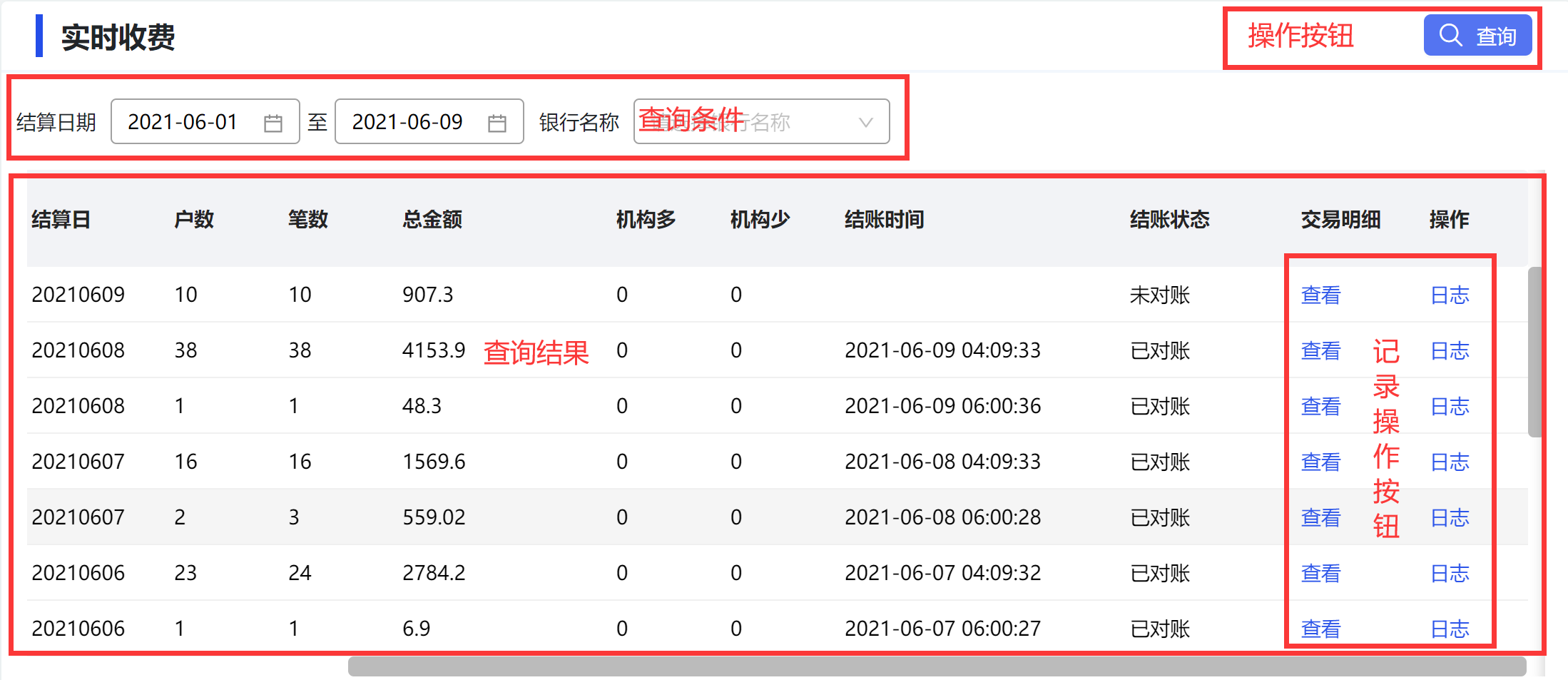
Task: Click timestamp 2021-06-09 04:09:33
Action: tap(942, 350)
